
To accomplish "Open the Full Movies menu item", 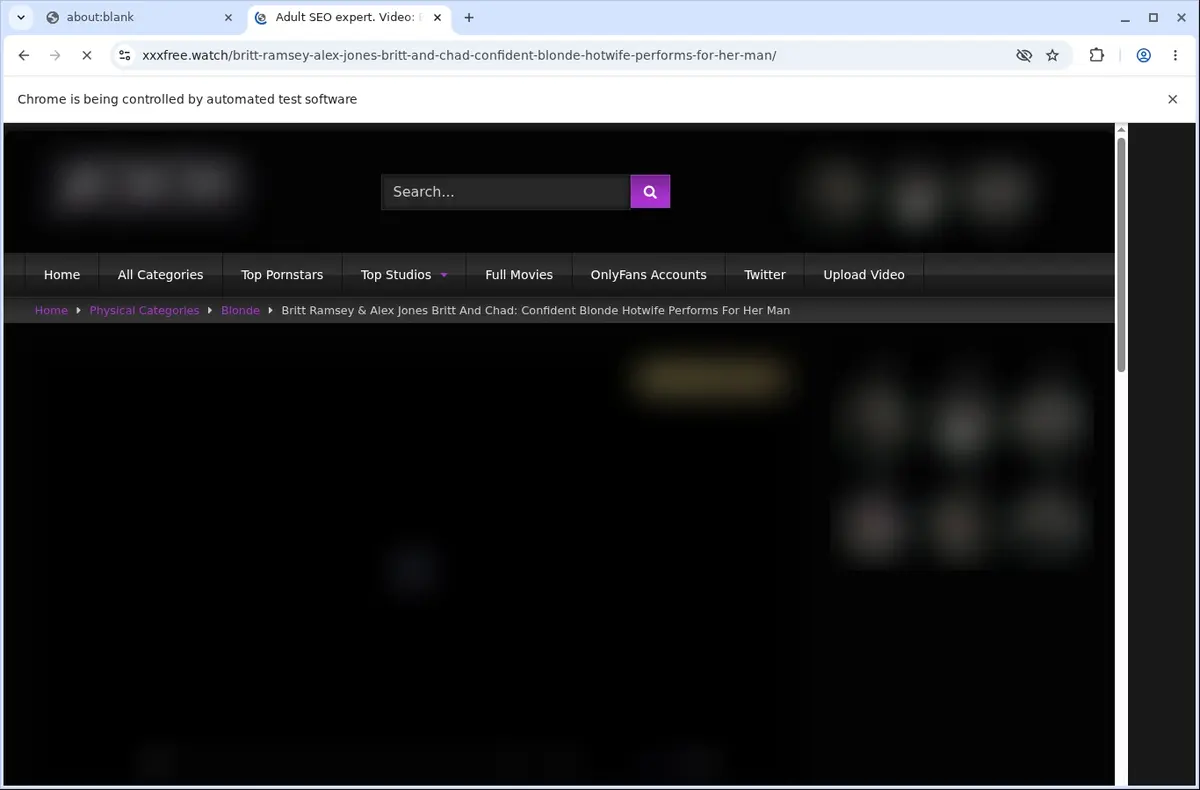I will 519,275.
